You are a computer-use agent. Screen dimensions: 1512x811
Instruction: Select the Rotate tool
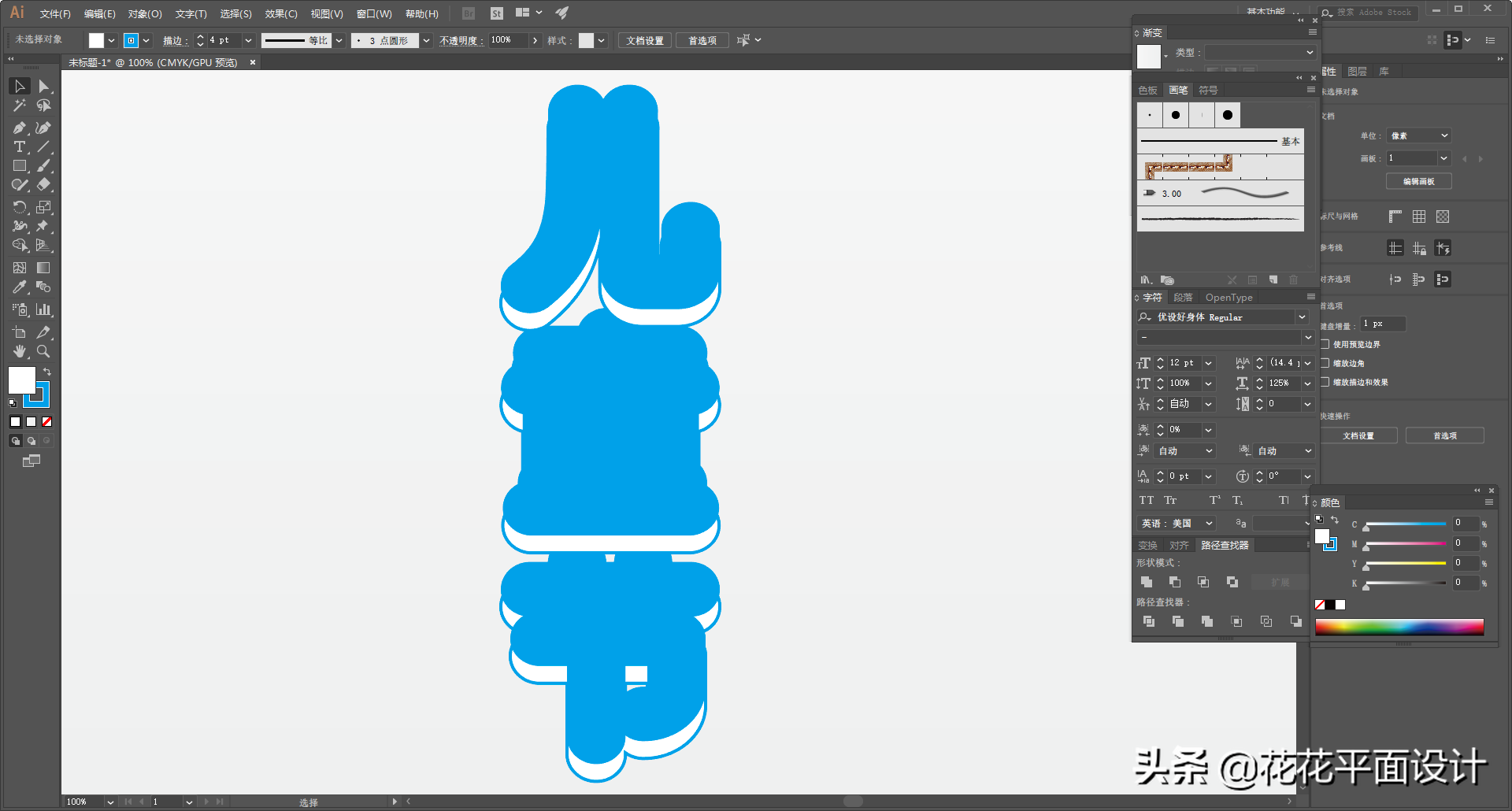(20, 207)
